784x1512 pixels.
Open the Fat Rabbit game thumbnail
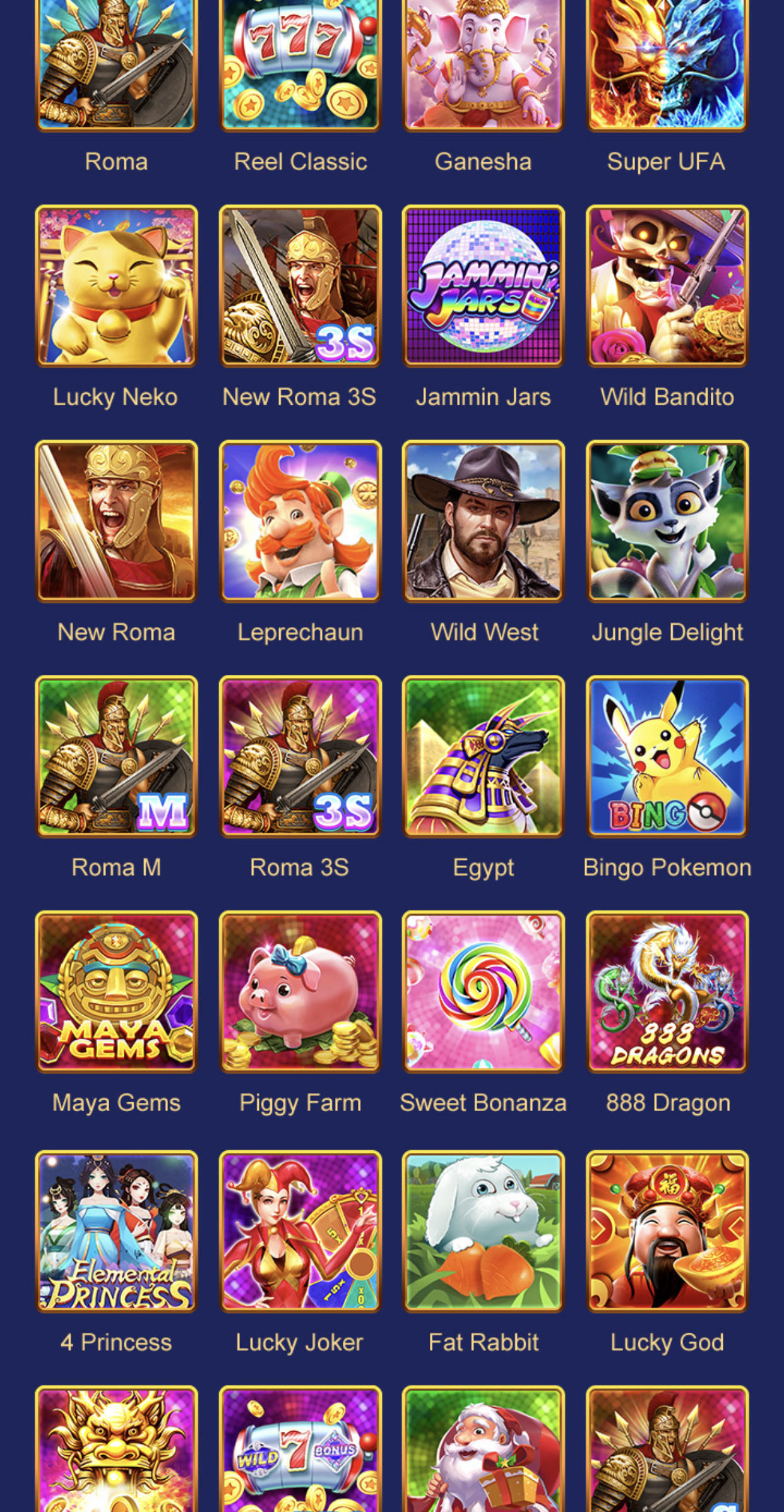coord(484,1231)
